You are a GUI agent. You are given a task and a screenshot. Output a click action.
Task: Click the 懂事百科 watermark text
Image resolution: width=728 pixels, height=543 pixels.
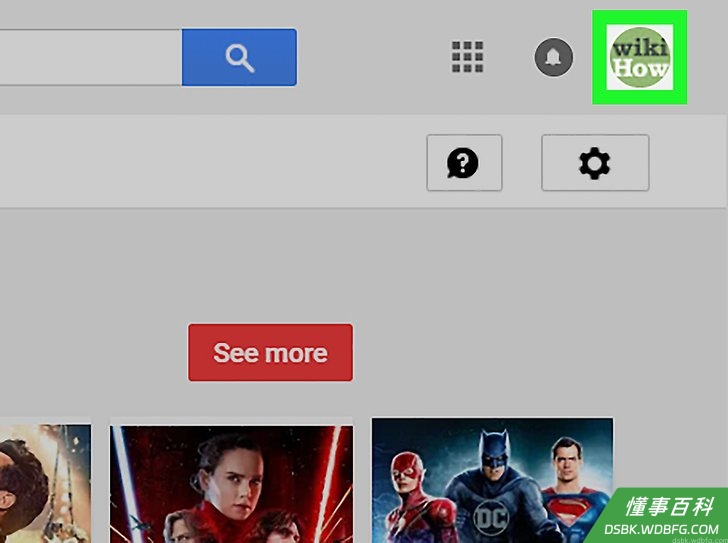point(669,507)
